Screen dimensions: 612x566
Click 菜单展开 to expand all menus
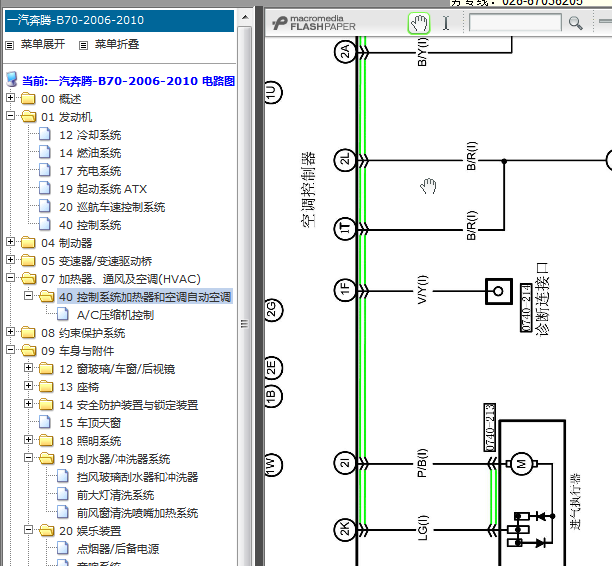43,44
